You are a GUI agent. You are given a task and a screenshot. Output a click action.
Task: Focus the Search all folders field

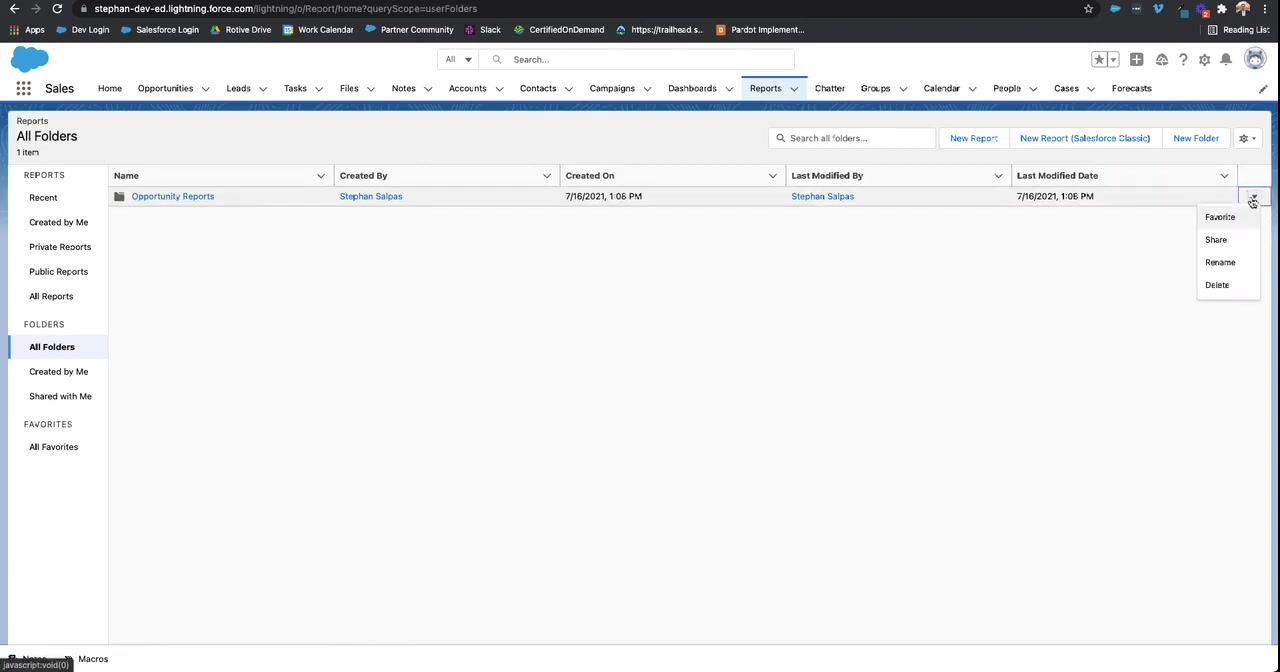852,138
